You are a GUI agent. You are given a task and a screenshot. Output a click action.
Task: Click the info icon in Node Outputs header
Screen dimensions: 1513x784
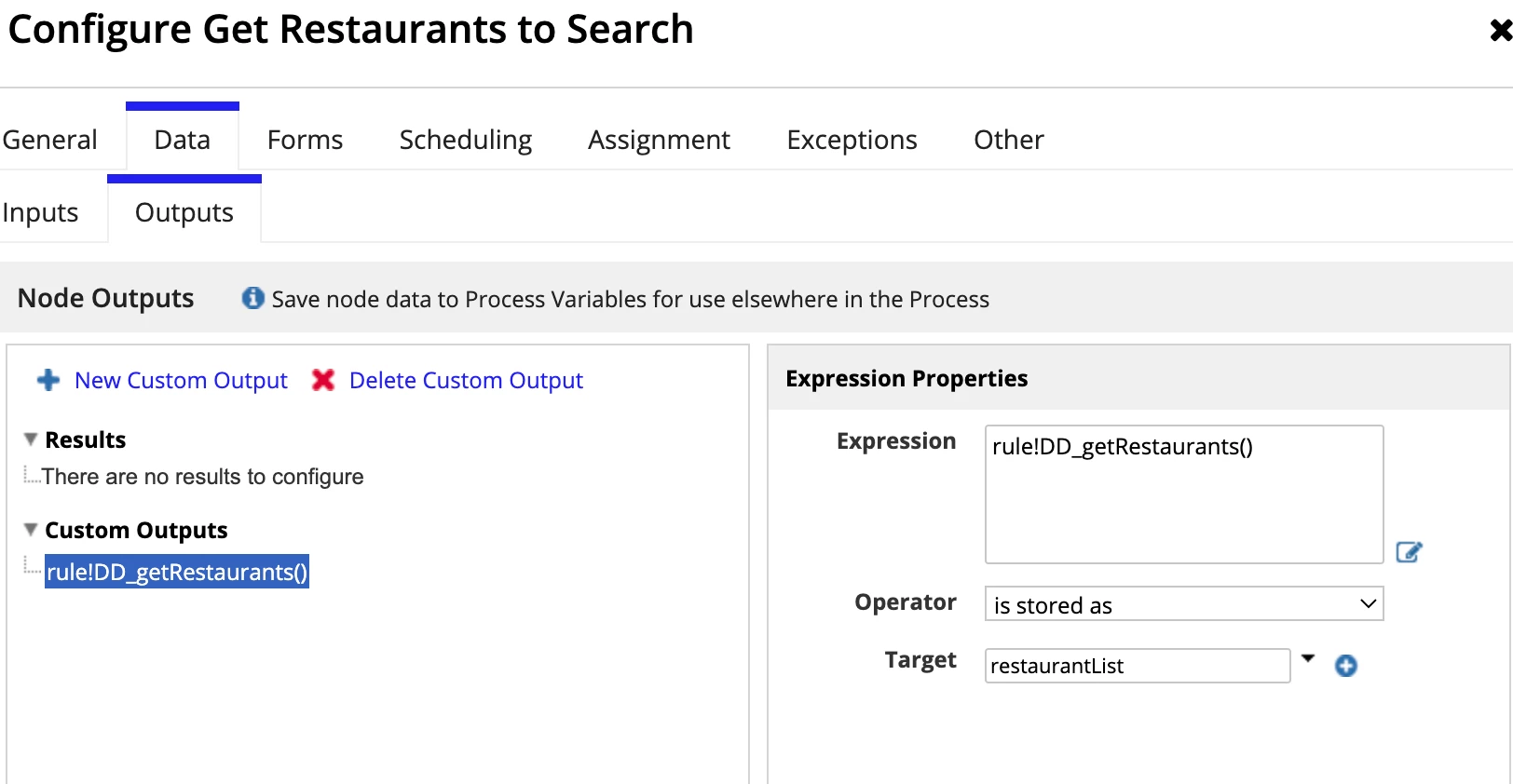click(x=252, y=298)
